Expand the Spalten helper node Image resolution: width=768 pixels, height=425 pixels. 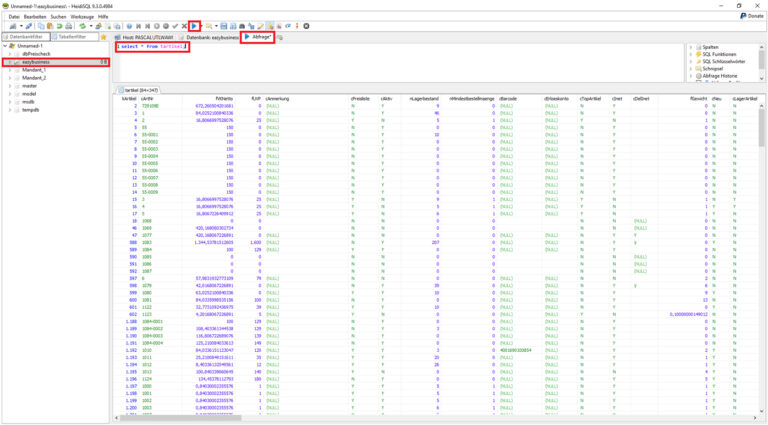(x=691, y=47)
